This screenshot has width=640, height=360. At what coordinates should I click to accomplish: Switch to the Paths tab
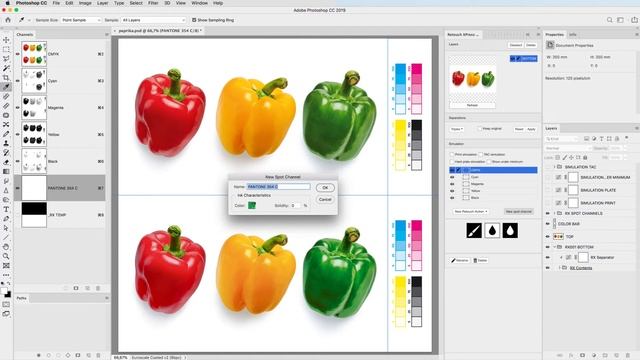[x=22, y=298]
